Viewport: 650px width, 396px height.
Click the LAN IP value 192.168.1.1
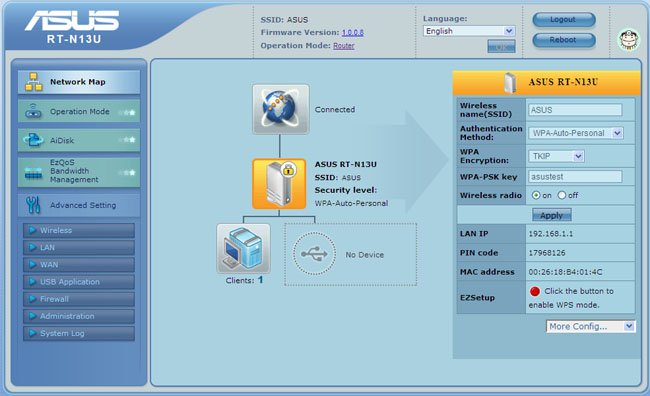click(551, 234)
